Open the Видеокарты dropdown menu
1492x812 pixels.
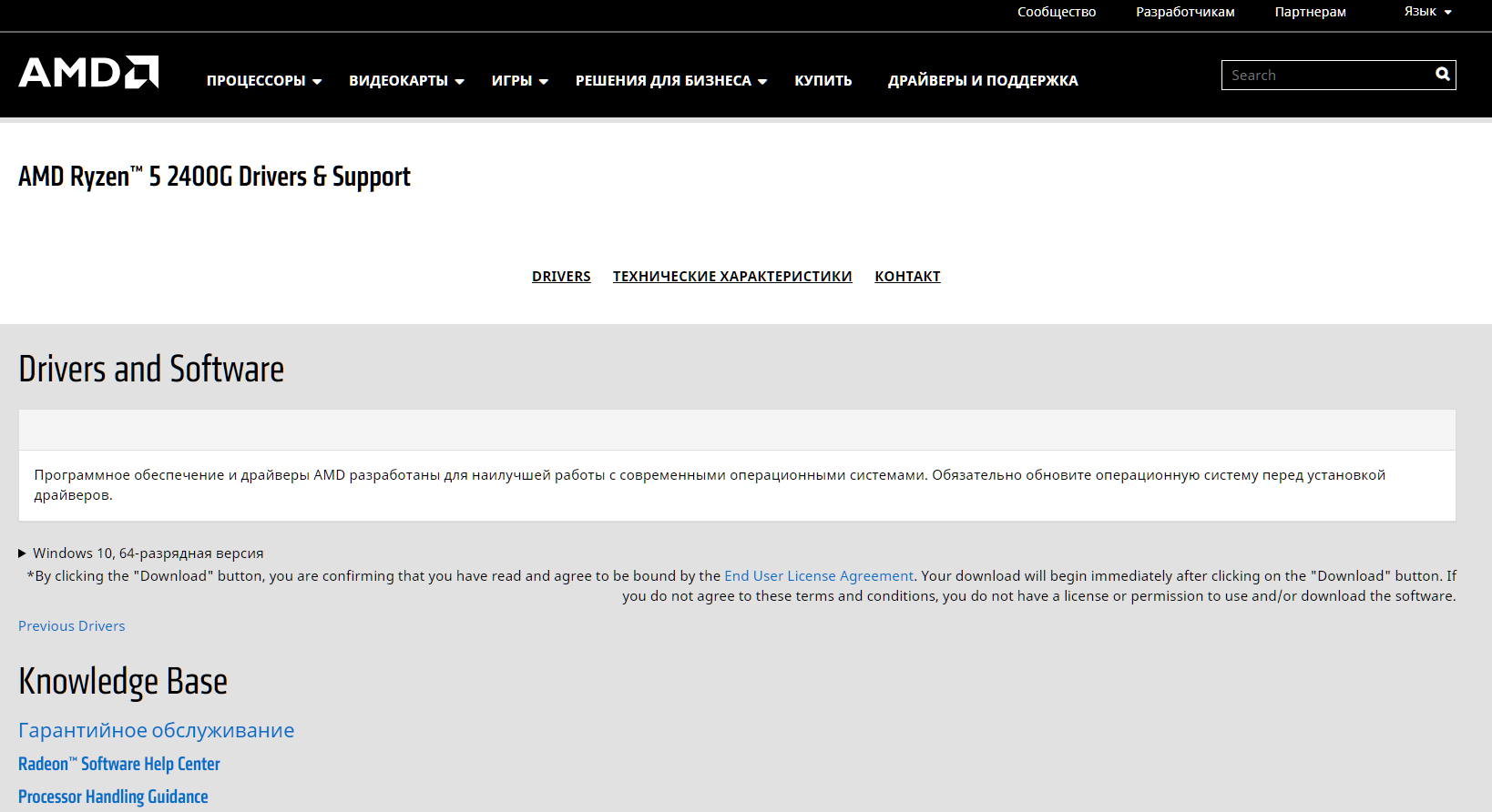pos(406,81)
